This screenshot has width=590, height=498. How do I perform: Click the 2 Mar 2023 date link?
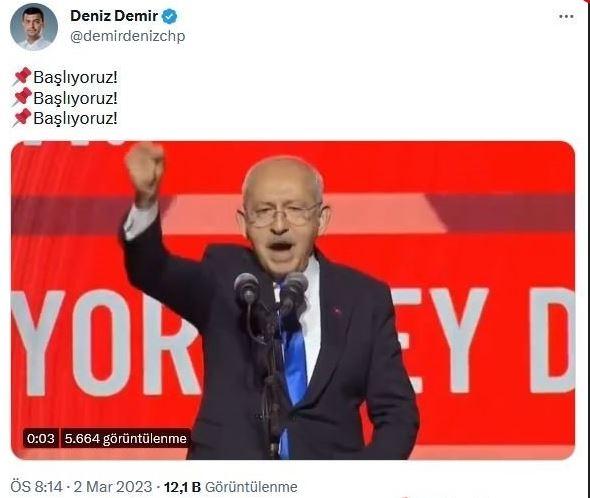pos(113,487)
